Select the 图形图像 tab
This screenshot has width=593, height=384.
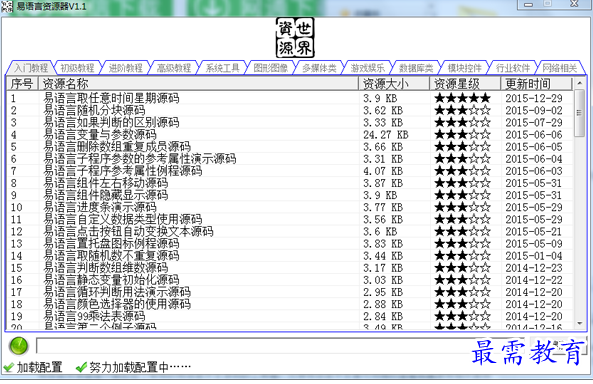point(271,68)
